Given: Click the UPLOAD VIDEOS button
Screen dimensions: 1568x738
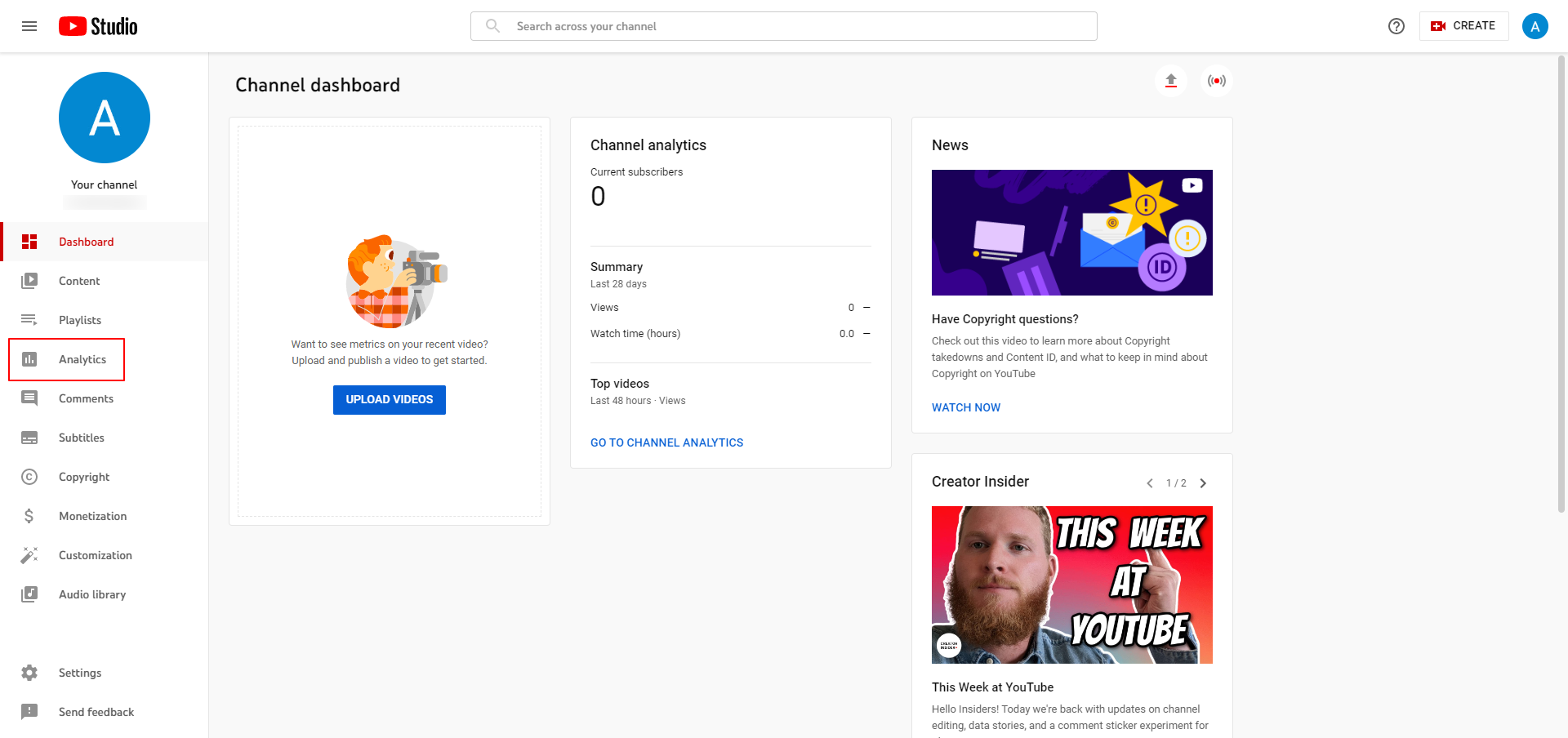Looking at the screenshot, I should 390,400.
